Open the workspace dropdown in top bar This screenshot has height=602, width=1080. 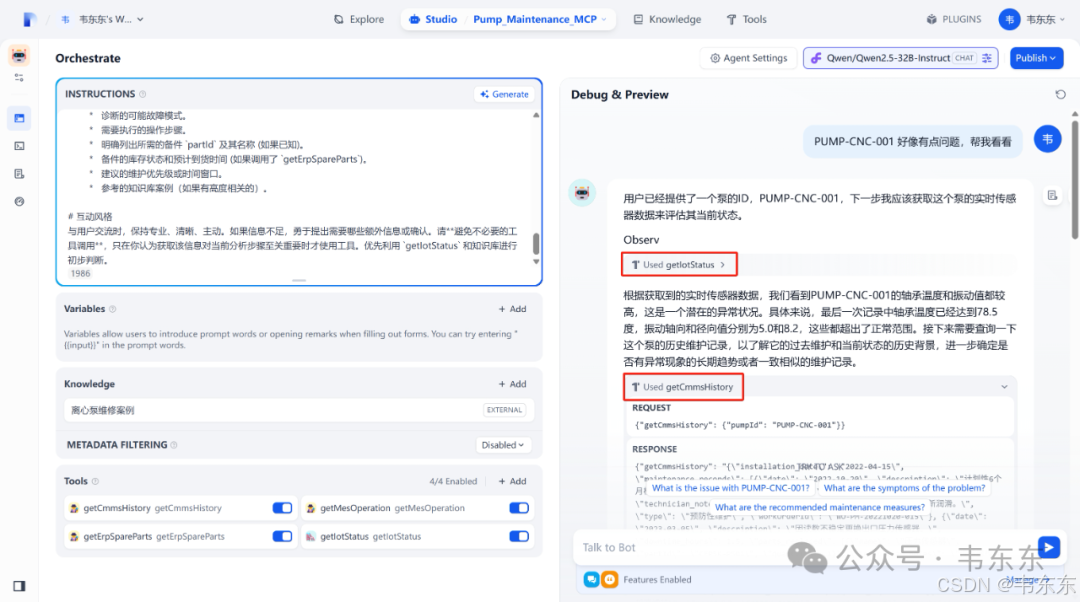(103, 19)
